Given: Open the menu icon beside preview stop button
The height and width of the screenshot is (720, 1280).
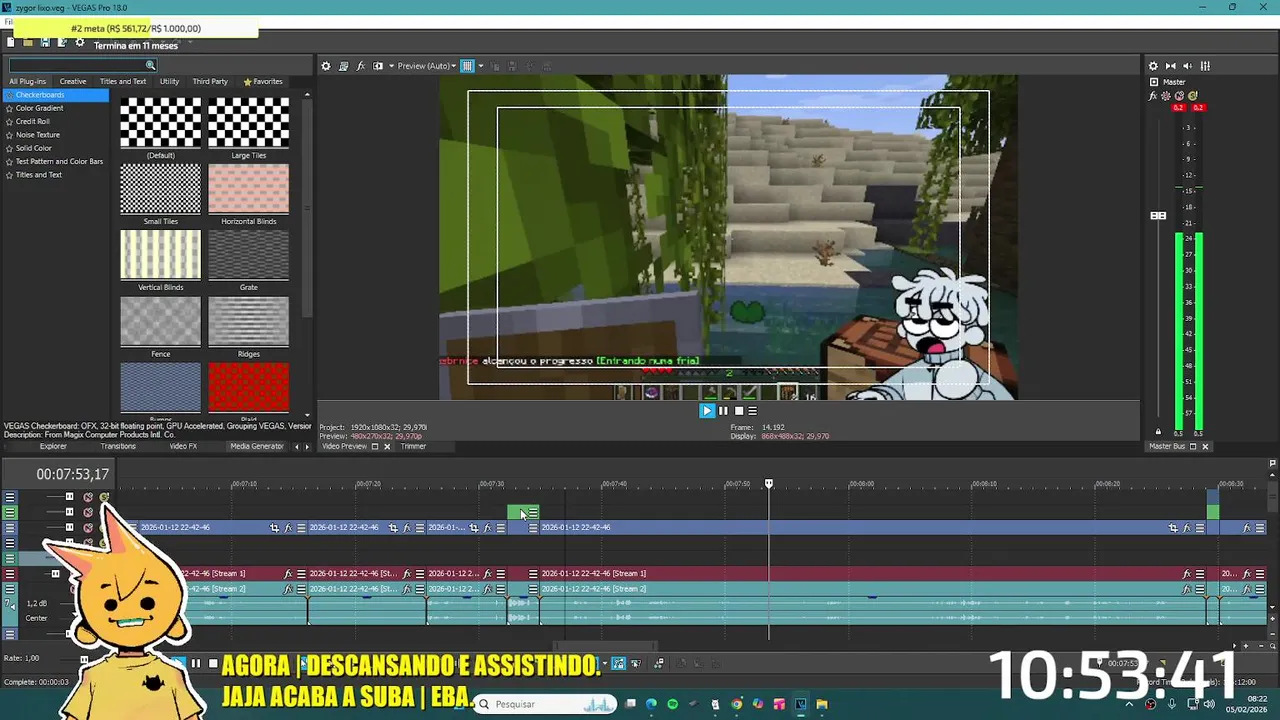Looking at the screenshot, I should 753,410.
